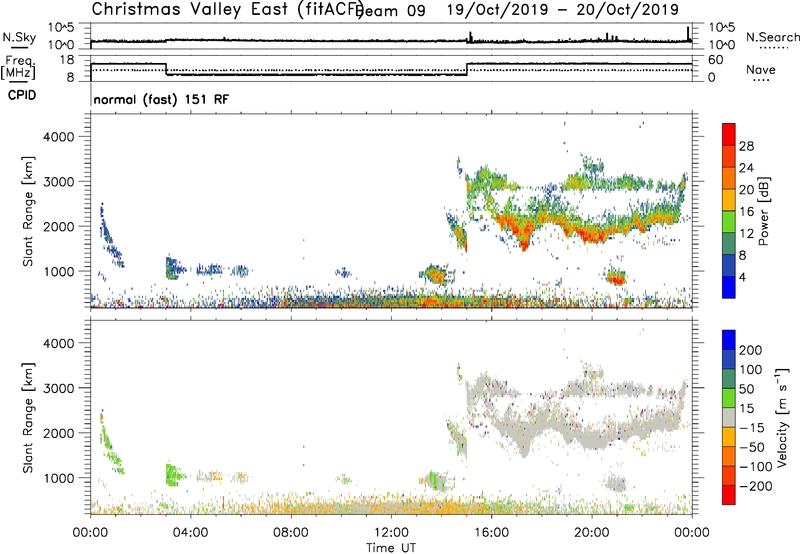
Task: Click the "Beam 09" label
Action: [x=391, y=11]
